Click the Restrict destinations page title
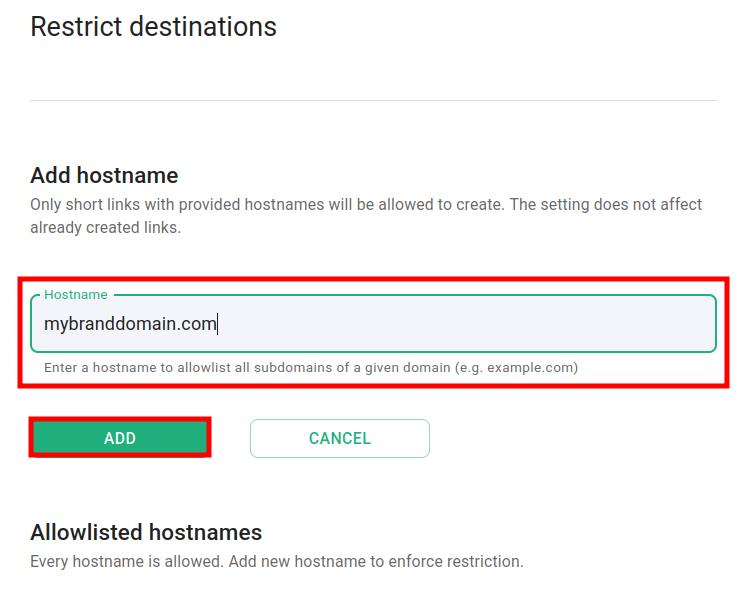Viewport: 745px width, 597px height. (153, 27)
